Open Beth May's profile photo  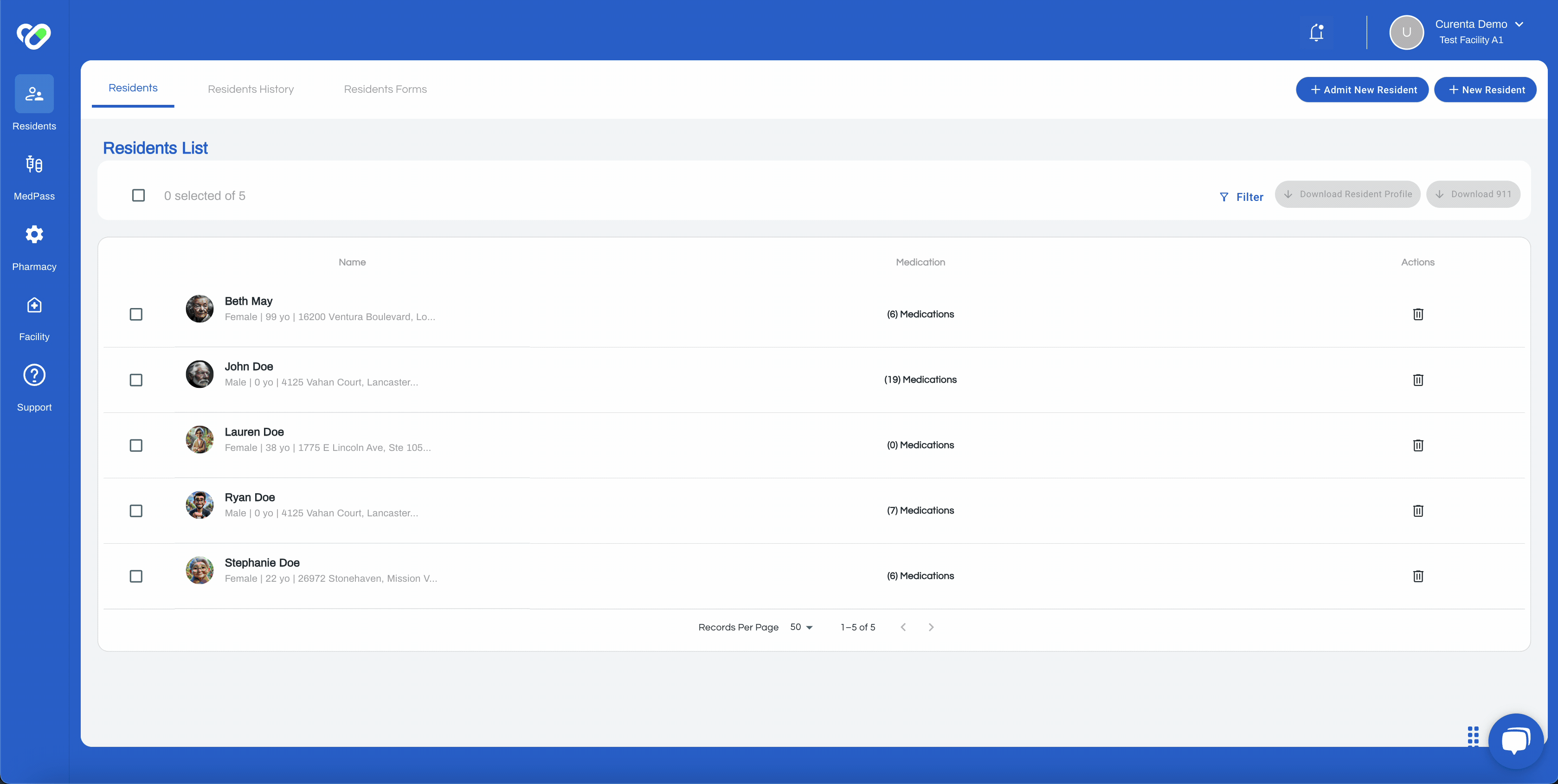pyautogui.click(x=200, y=308)
